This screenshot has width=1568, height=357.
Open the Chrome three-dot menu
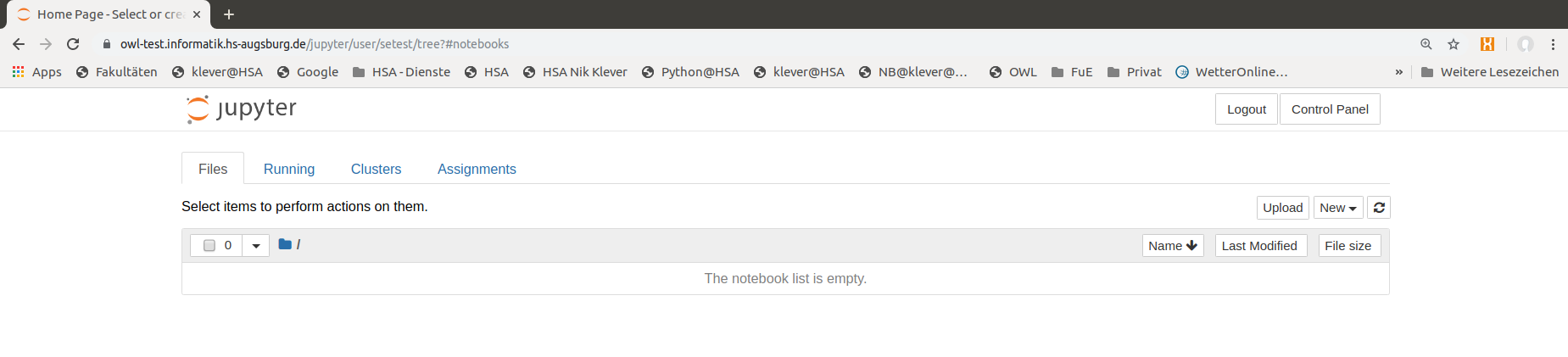(1553, 44)
